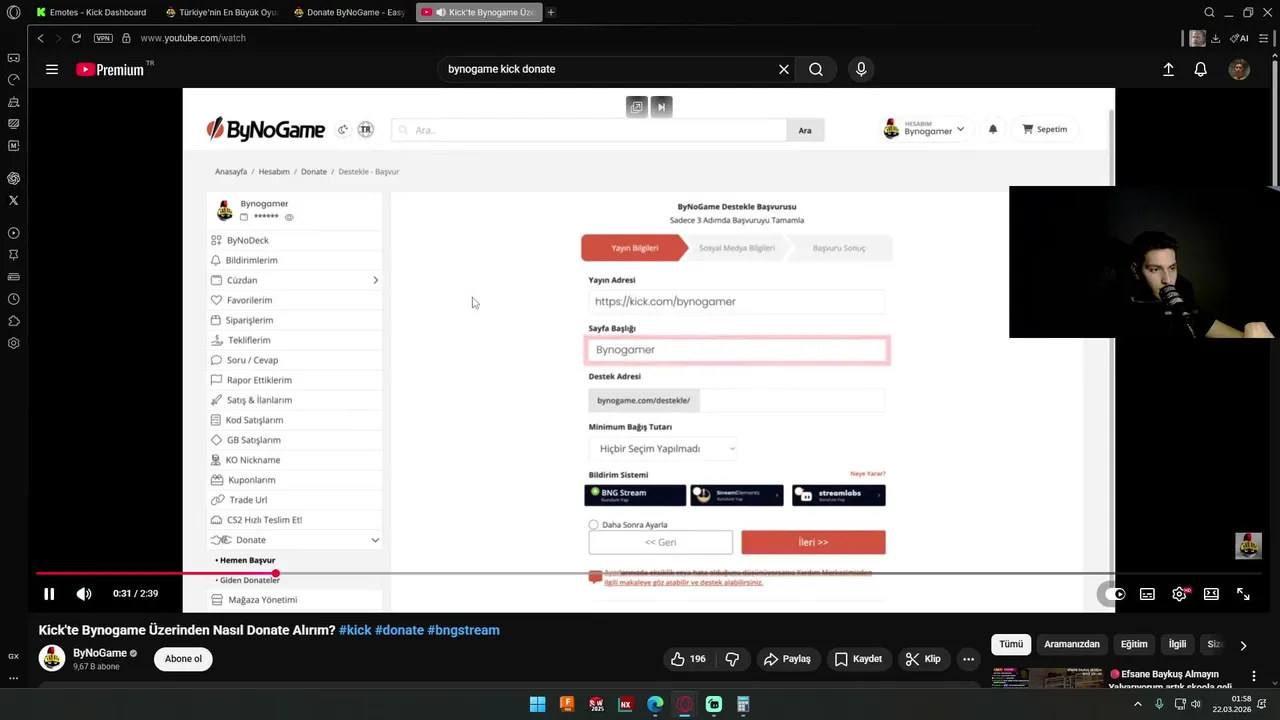
Task: Open ChatGPT in the Opera sidebar
Action: tap(13, 178)
